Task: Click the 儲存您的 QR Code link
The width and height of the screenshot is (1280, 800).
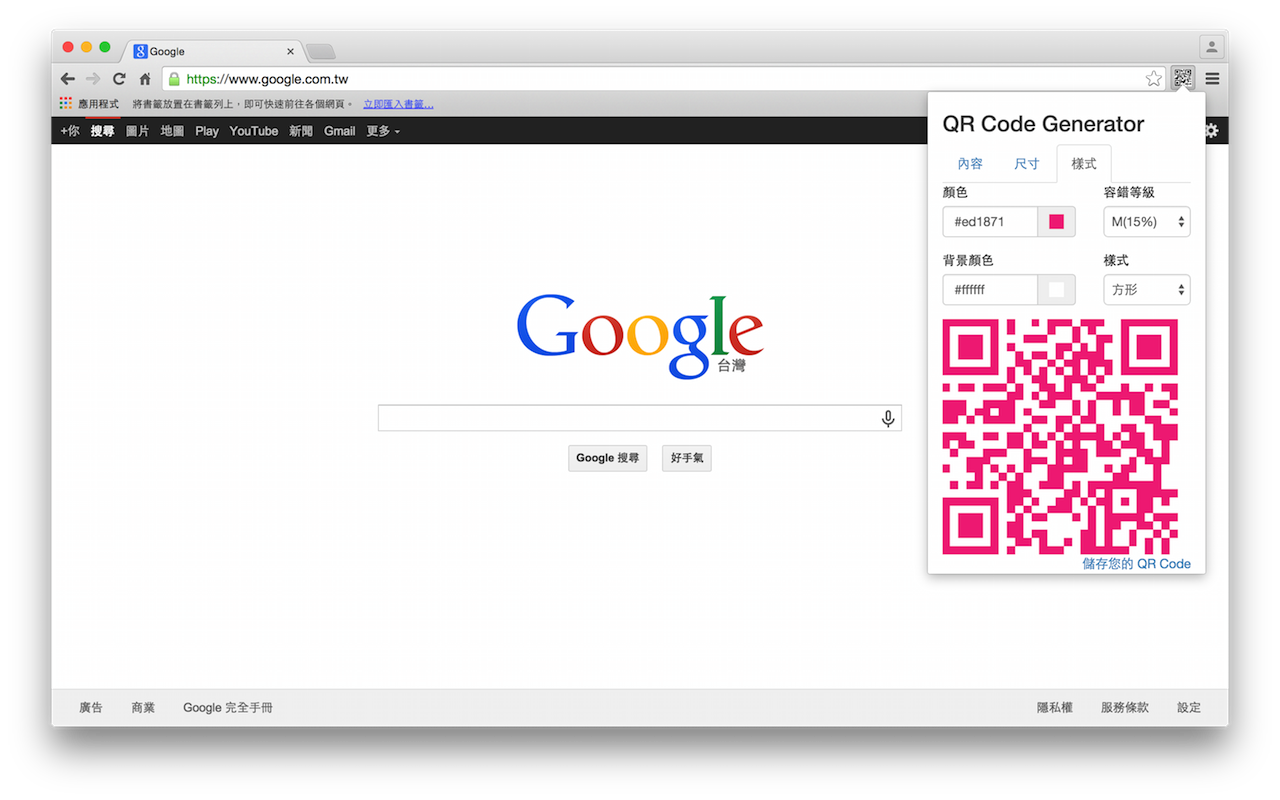Action: (1136, 563)
